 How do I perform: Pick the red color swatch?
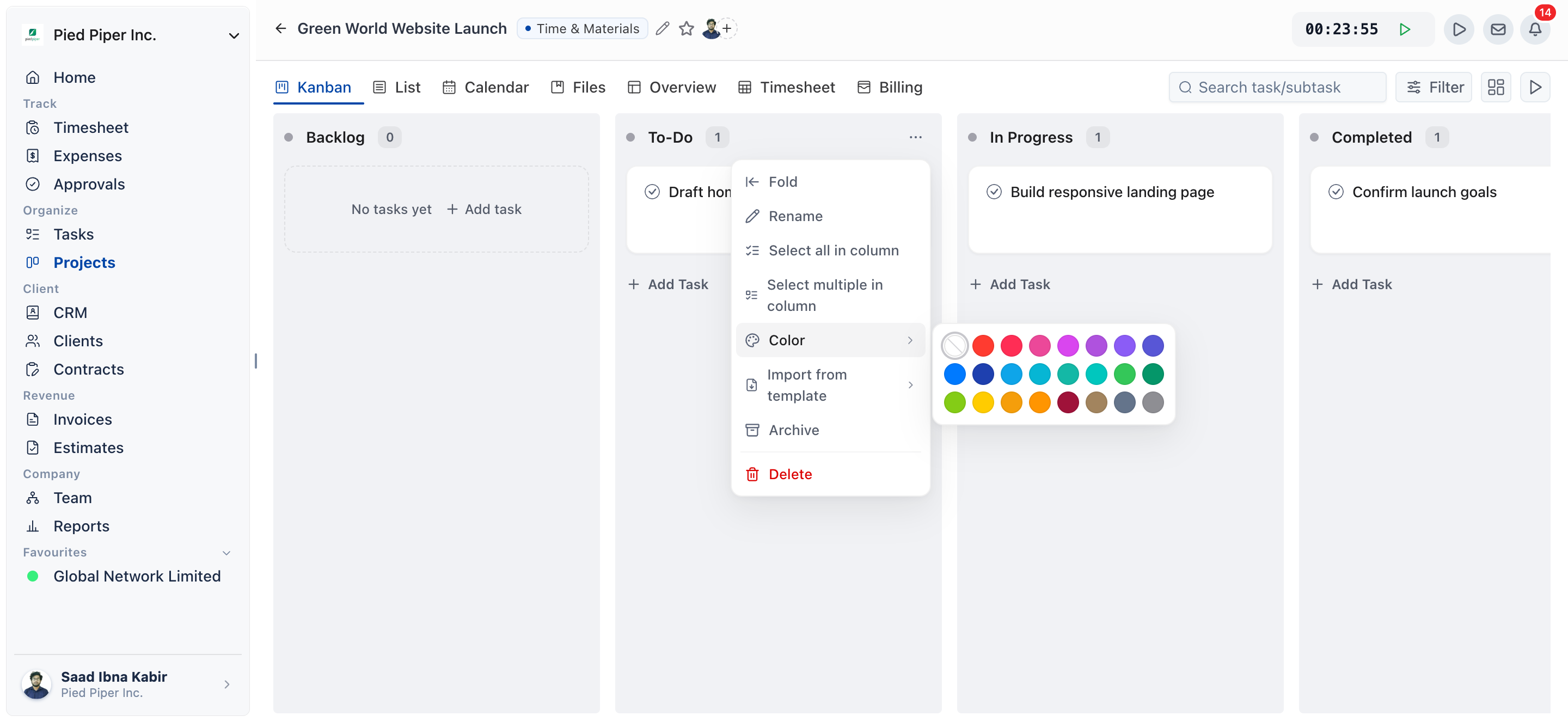[x=982, y=346]
